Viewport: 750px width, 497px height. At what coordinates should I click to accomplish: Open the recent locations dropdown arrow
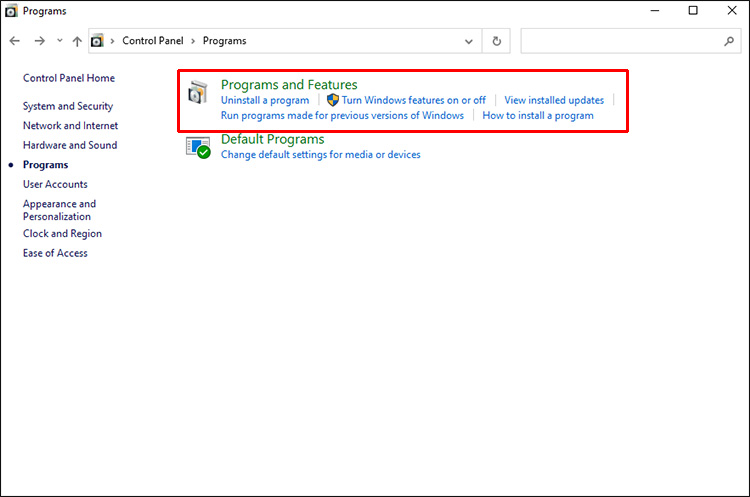[60, 41]
